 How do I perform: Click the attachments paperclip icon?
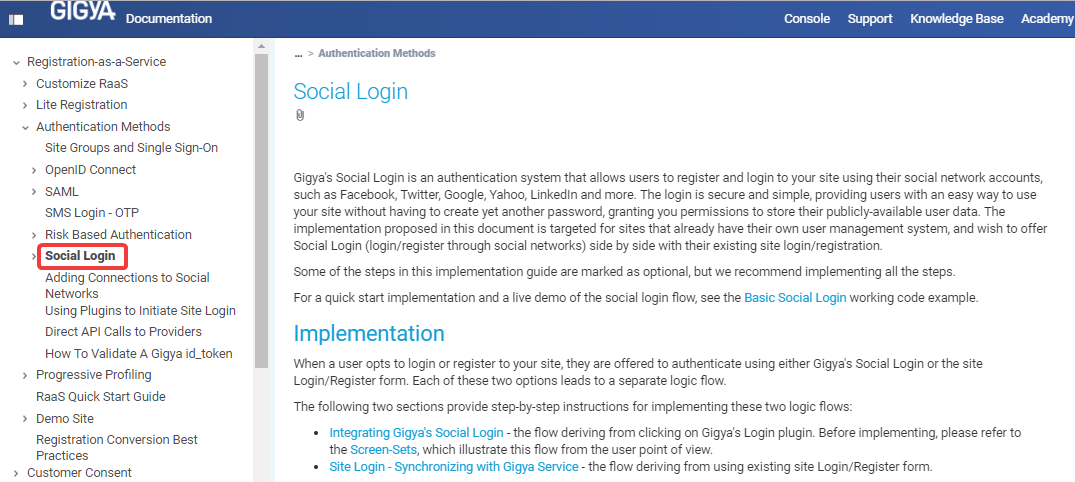tap(300, 115)
